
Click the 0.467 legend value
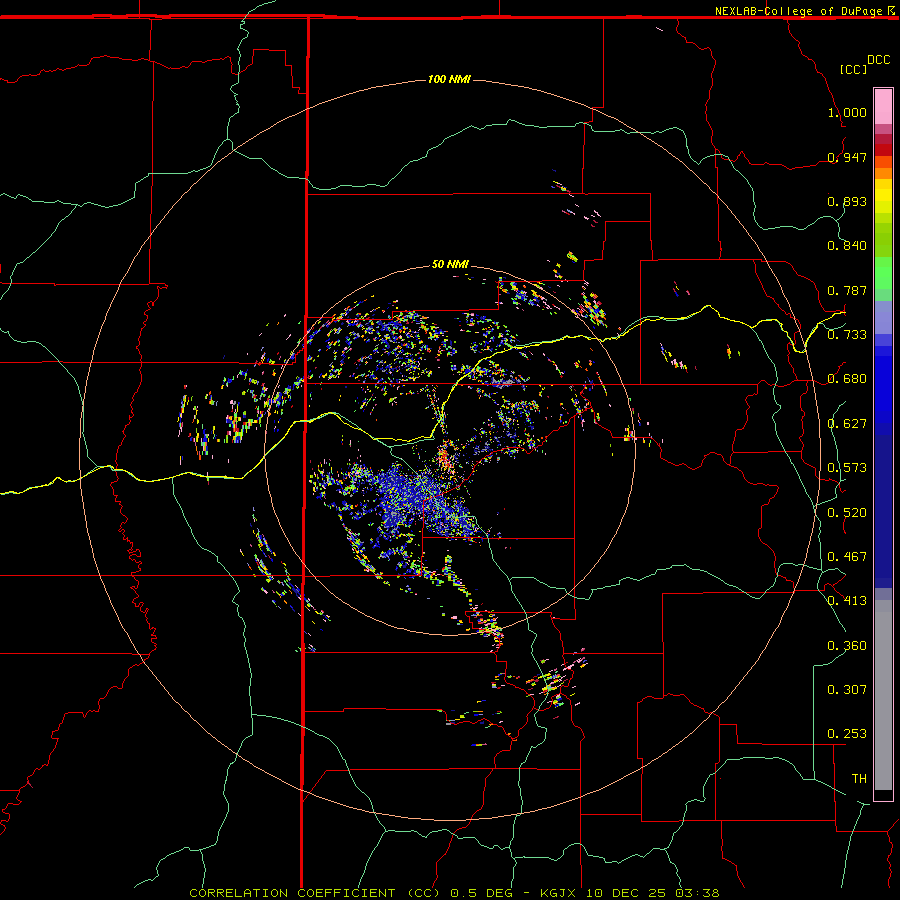(847, 557)
